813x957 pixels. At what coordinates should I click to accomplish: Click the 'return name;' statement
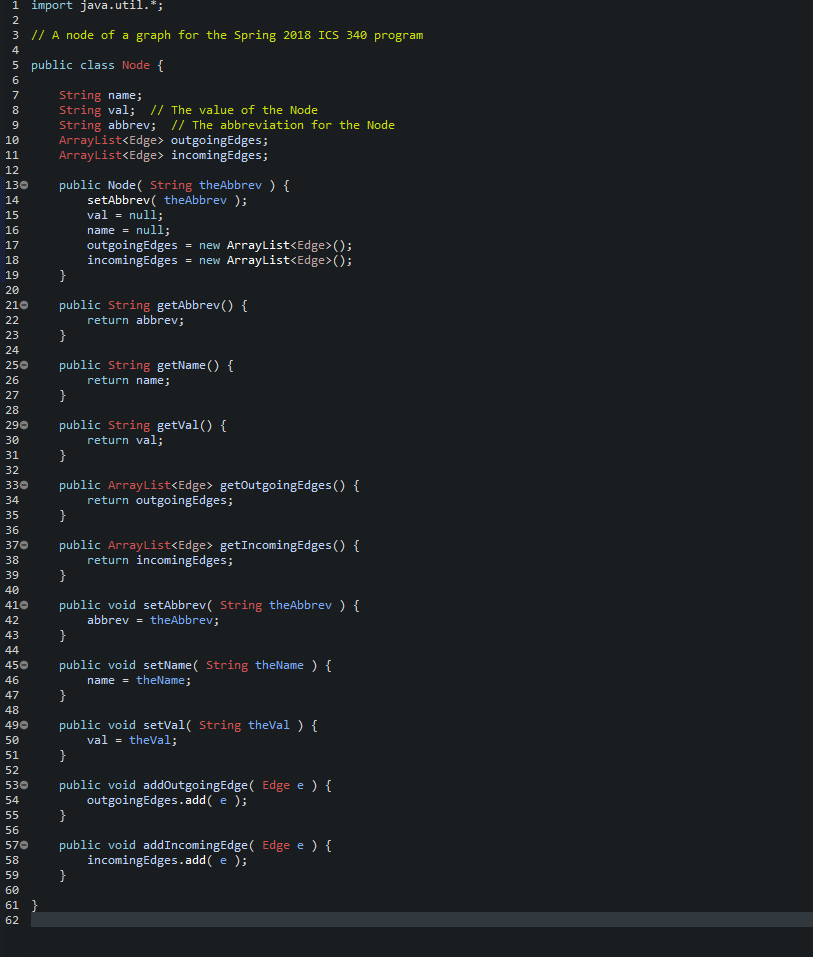[129, 380]
